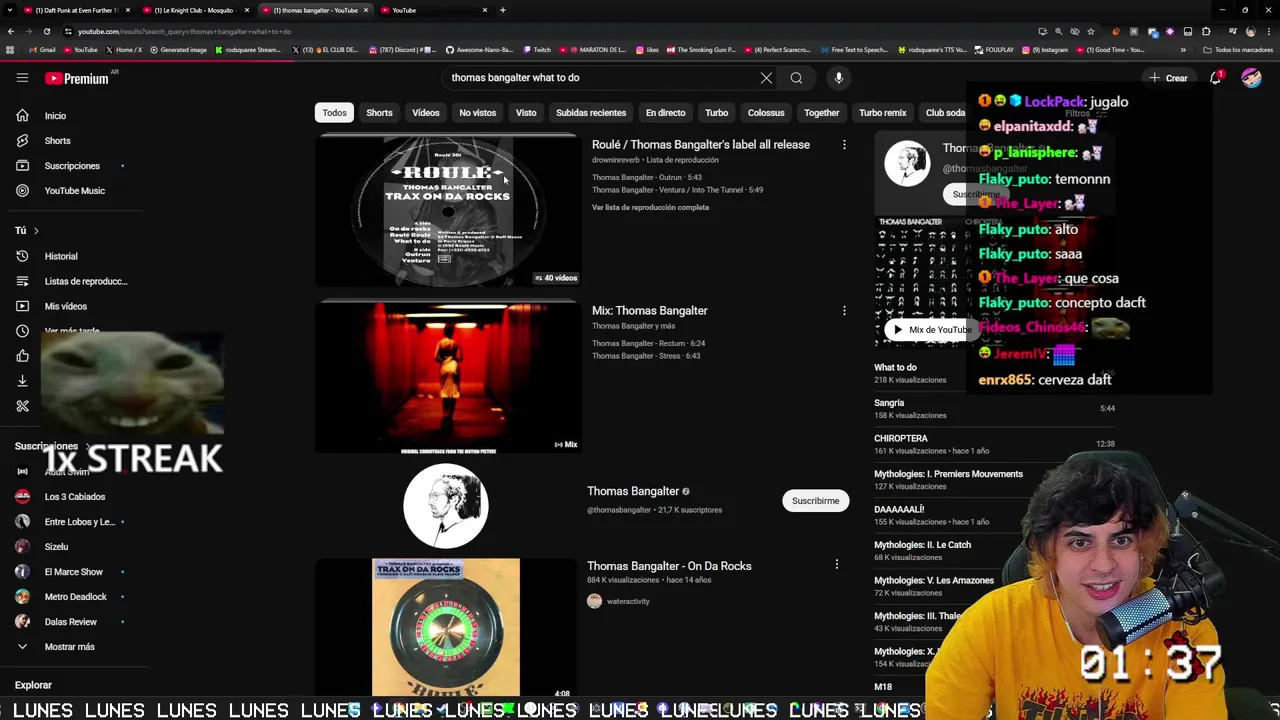Expand the Tú section chevron
The height and width of the screenshot is (720, 1280).
(36, 231)
